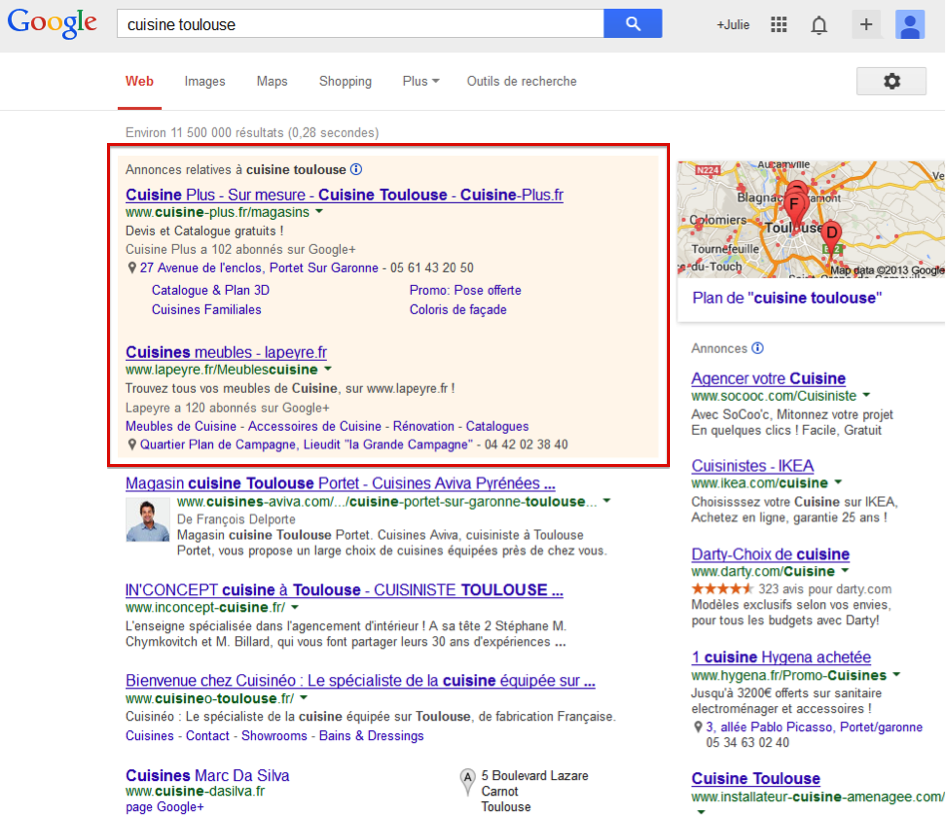Click Meubles de Cuisine sitelink
The width and height of the screenshot is (946, 818).
pyautogui.click(x=181, y=426)
